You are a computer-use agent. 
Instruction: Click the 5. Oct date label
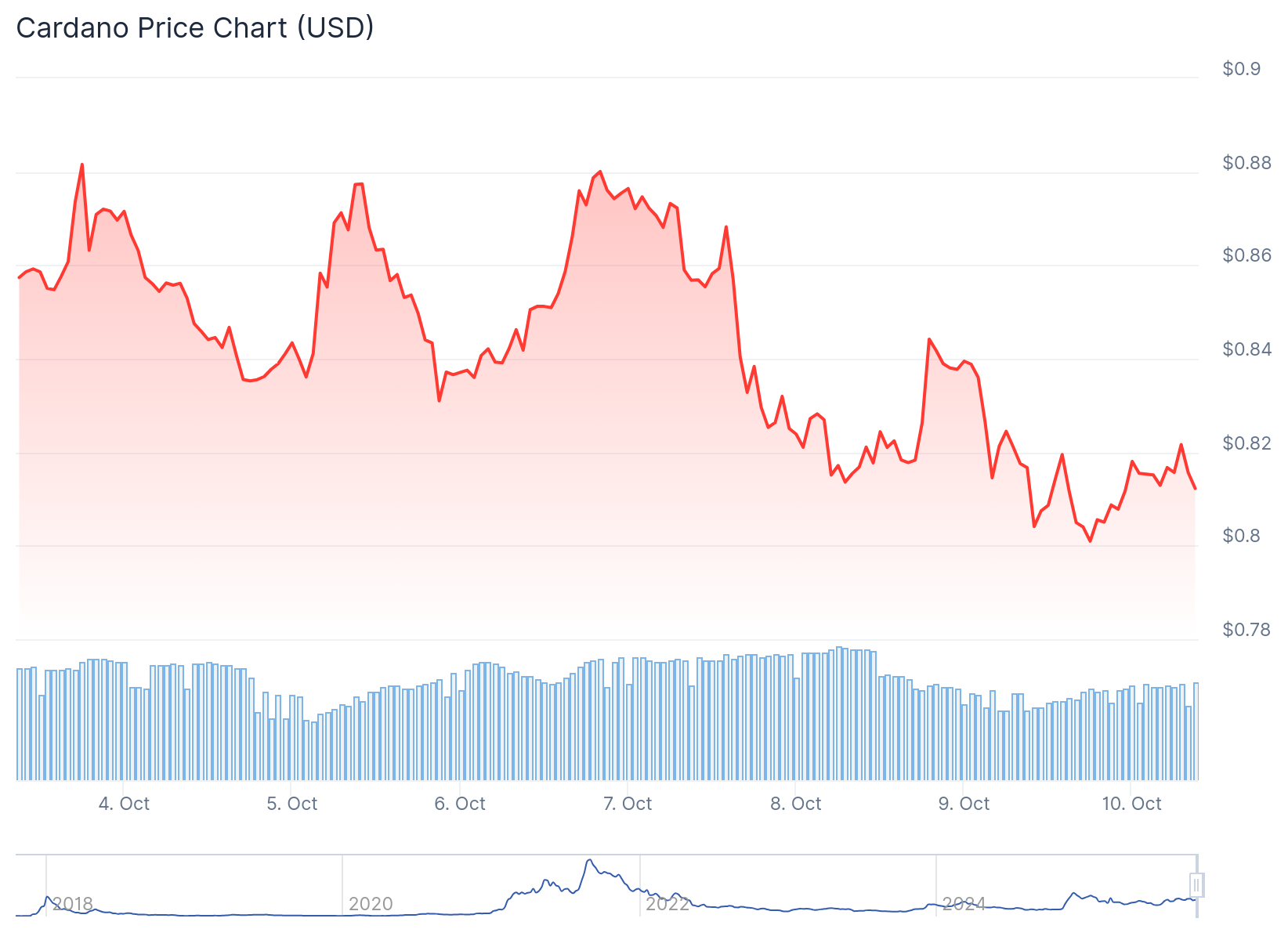click(292, 804)
